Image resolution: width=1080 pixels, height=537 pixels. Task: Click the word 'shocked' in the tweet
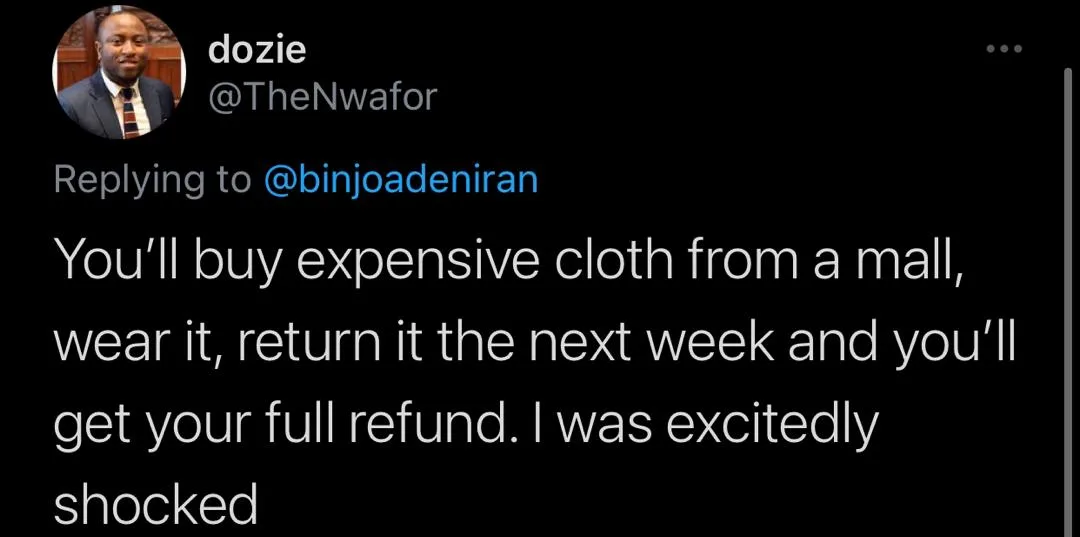click(156, 504)
